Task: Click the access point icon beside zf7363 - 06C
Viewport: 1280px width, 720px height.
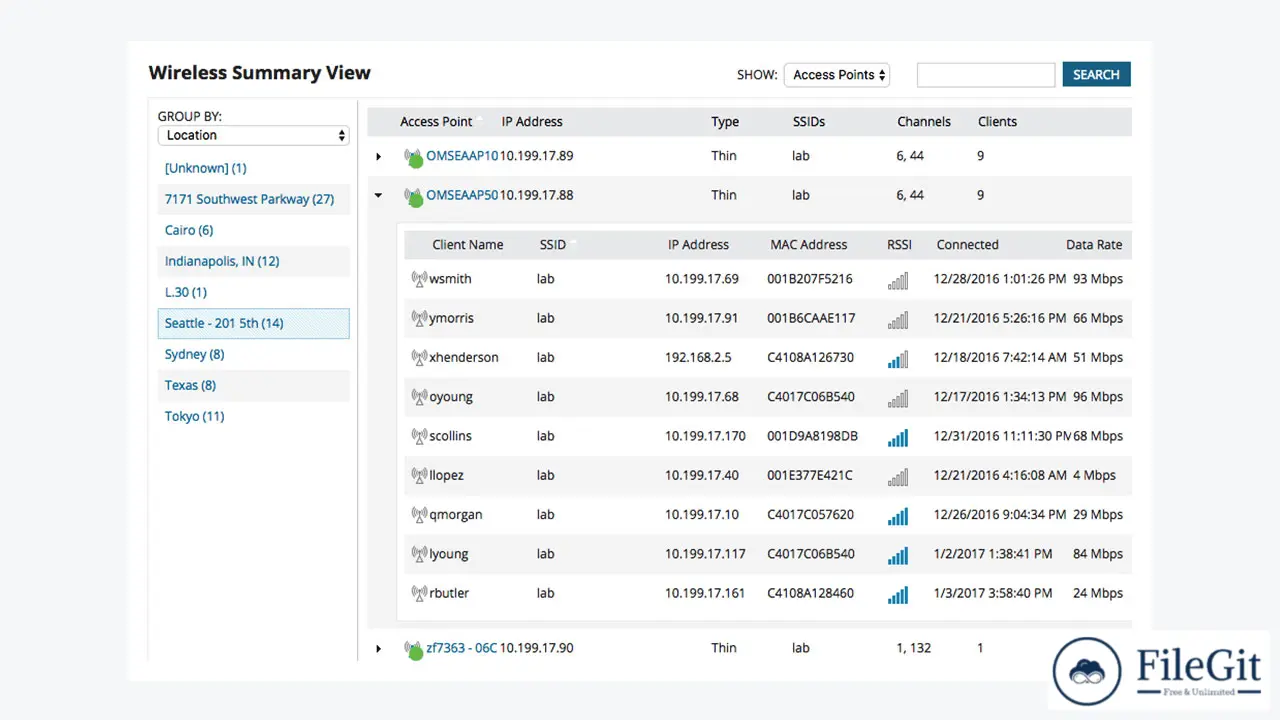Action: (x=413, y=649)
